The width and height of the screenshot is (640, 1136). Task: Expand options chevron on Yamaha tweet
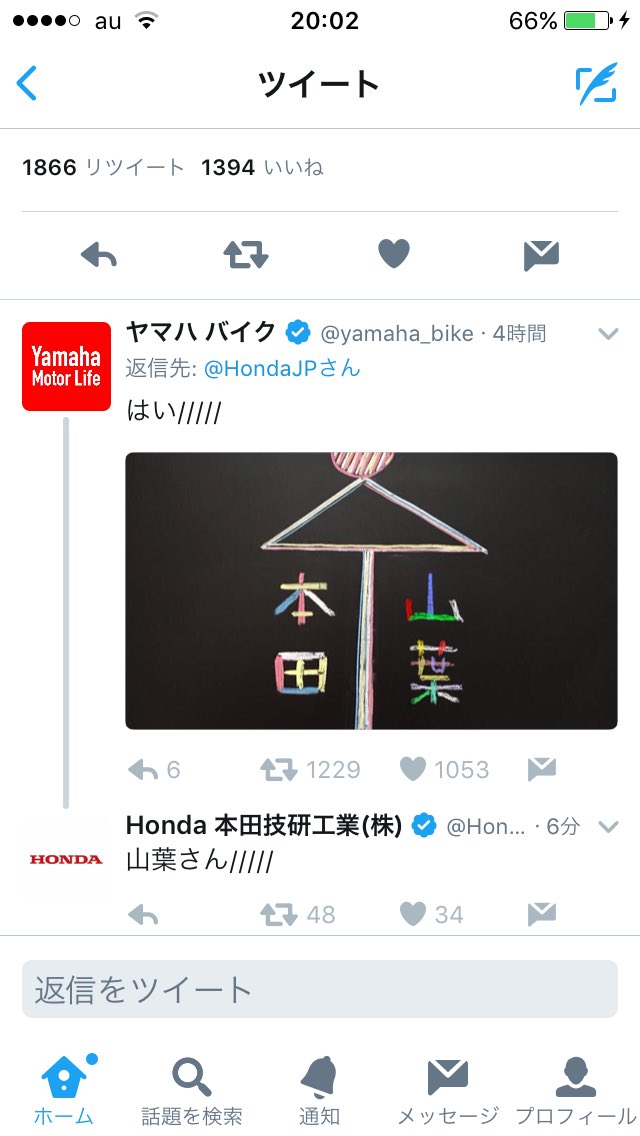click(608, 333)
